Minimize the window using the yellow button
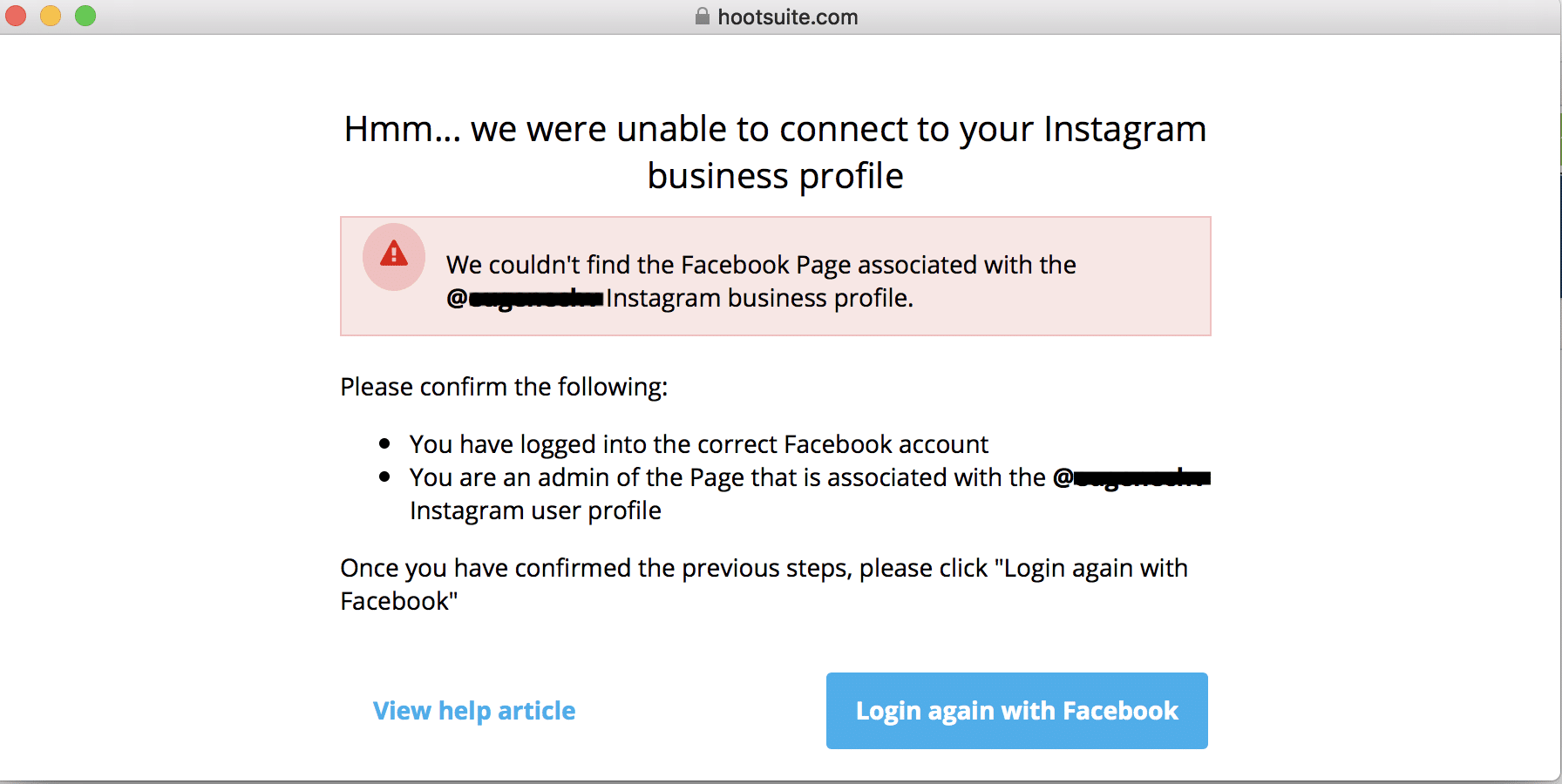Viewport: 1562px width, 784px height. pyautogui.click(x=51, y=16)
